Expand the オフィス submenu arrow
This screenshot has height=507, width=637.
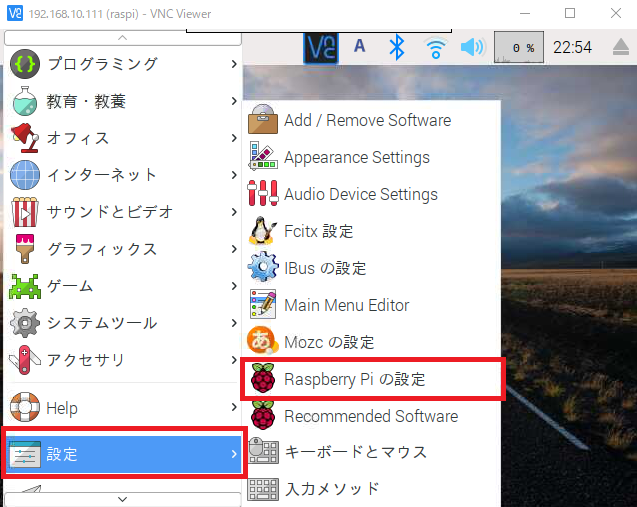(x=234, y=138)
